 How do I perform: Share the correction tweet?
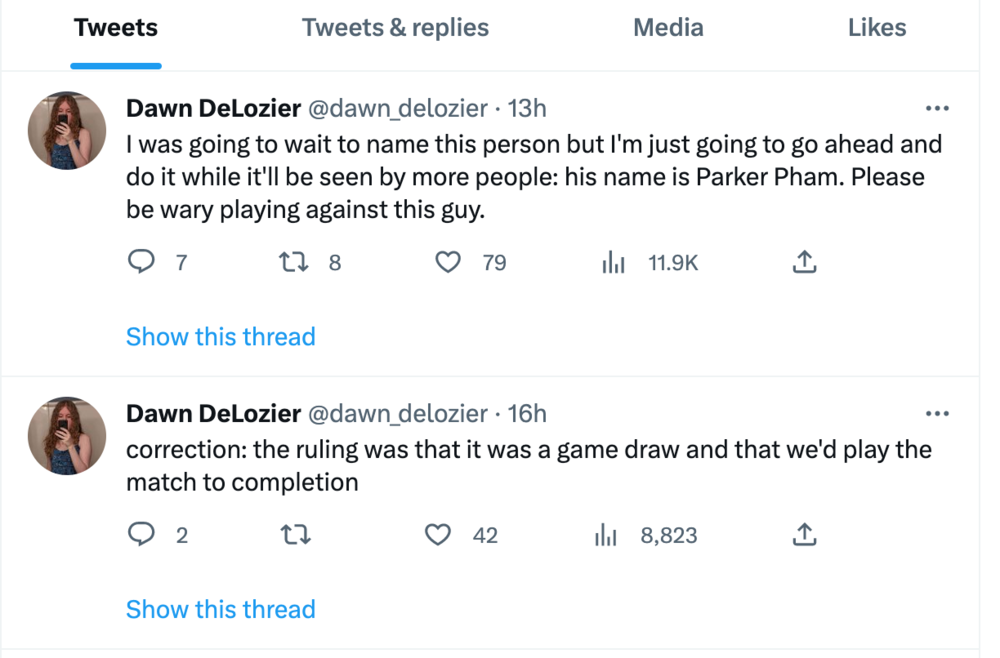(804, 535)
